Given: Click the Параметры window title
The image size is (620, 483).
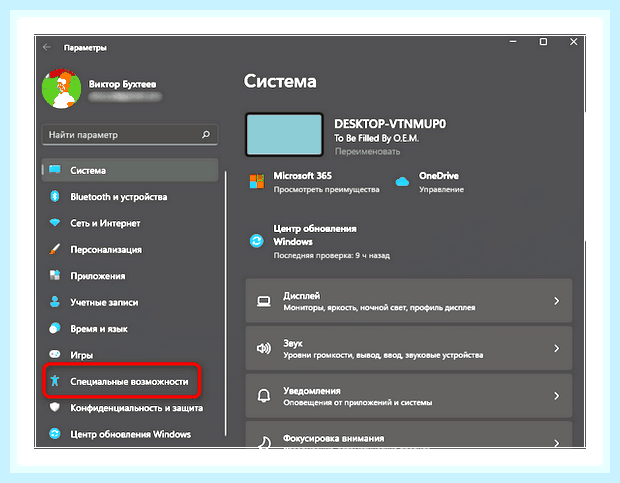Looking at the screenshot, I should pyautogui.click(x=85, y=48).
